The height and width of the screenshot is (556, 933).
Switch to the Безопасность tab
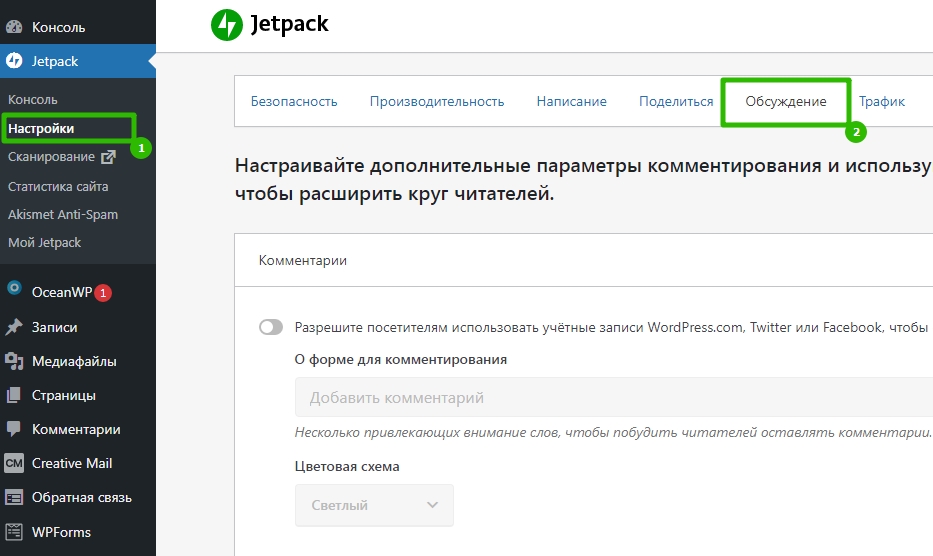pyautogui.click(x=294, y=101)
